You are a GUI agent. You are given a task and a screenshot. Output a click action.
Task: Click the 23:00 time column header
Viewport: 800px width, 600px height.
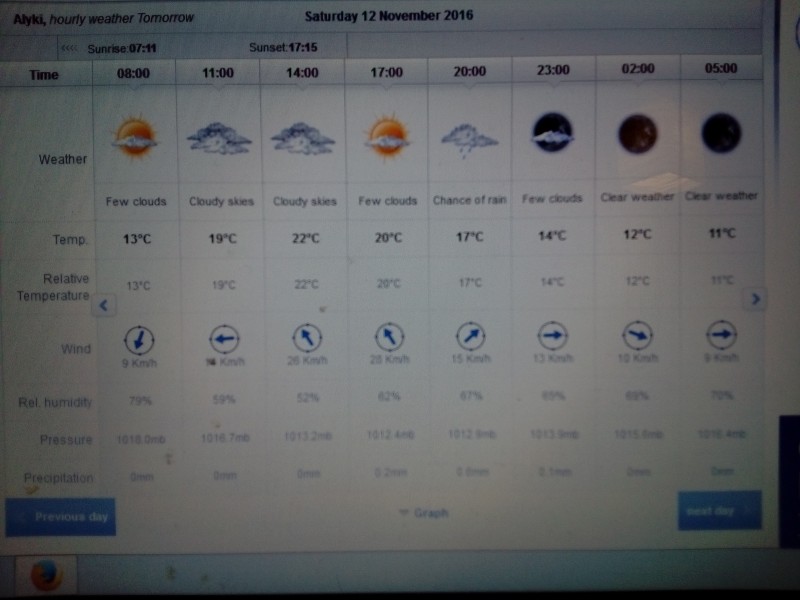(553, 69)
